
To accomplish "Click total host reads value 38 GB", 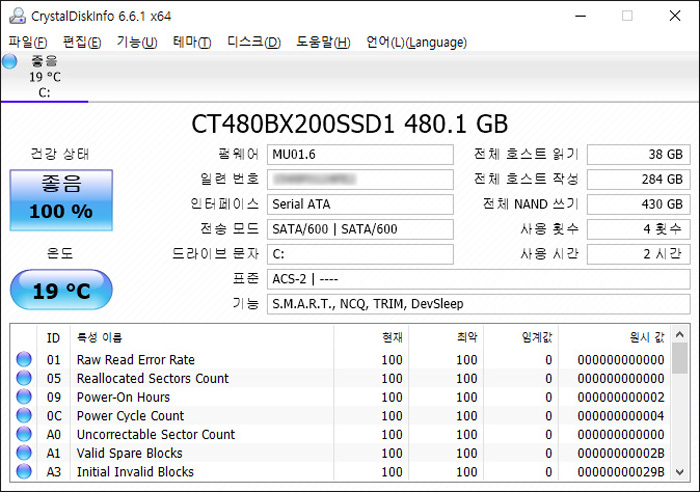I will pyautogui.click(x=638, y=154).
